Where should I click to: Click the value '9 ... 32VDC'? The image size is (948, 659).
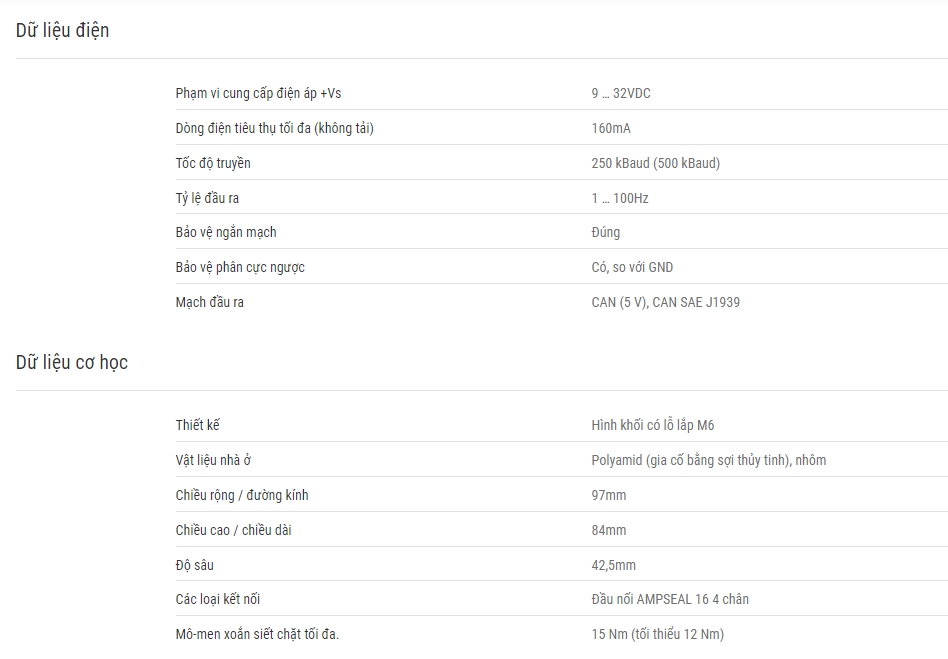621,93
